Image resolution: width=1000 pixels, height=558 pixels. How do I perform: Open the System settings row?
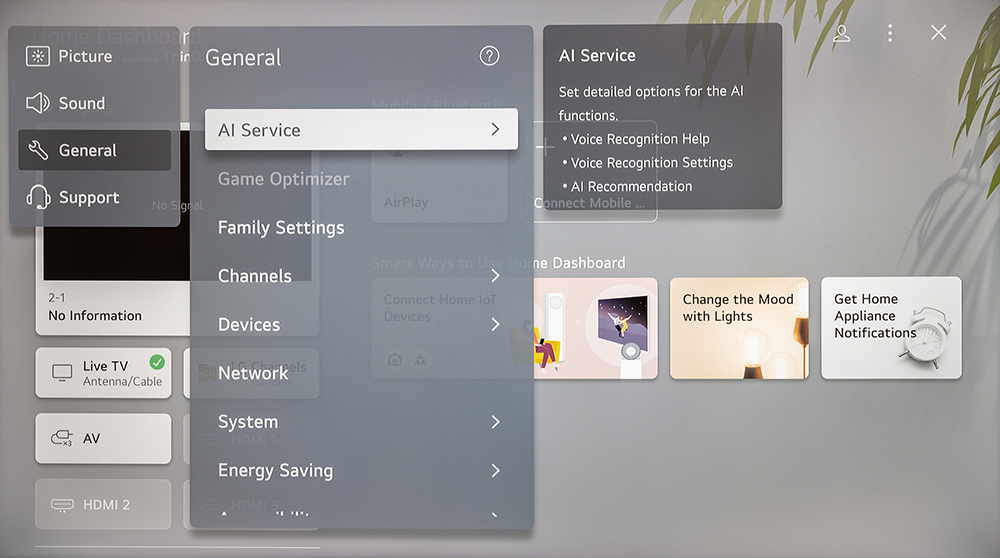[361, 422]
